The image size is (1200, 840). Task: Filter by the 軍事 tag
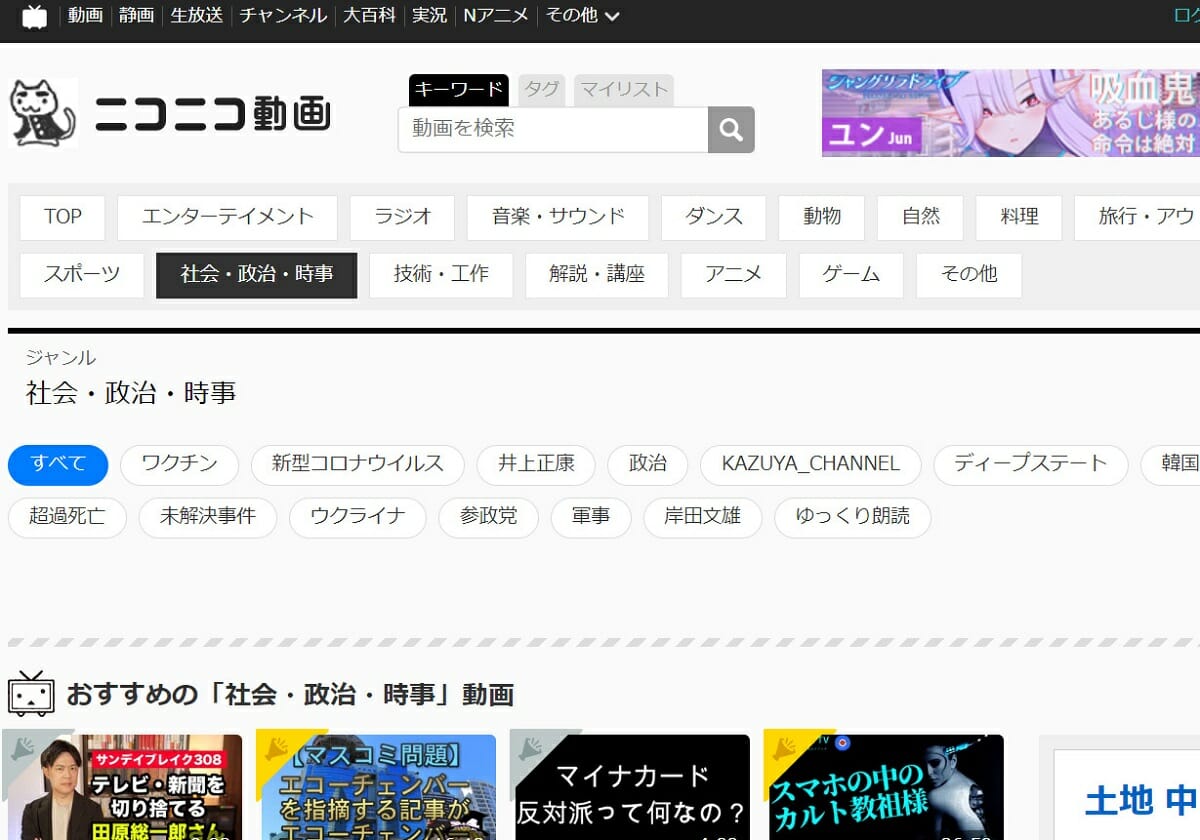[591, 518]
